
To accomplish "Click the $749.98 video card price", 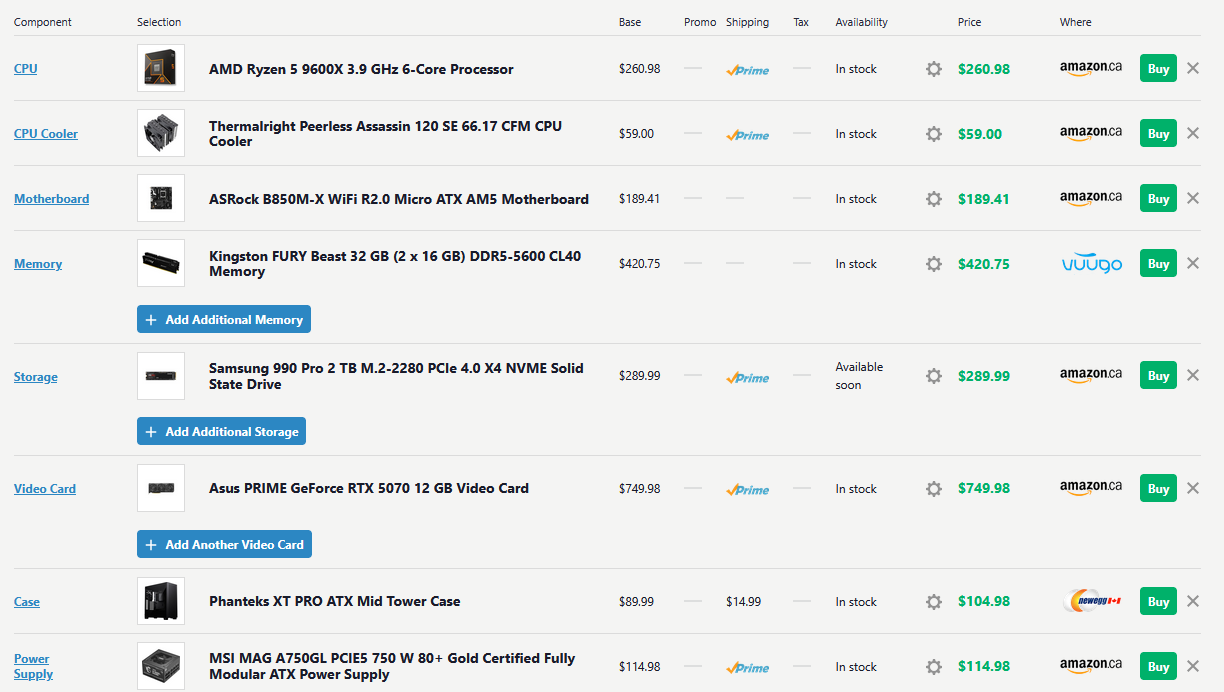I will 984,489.
